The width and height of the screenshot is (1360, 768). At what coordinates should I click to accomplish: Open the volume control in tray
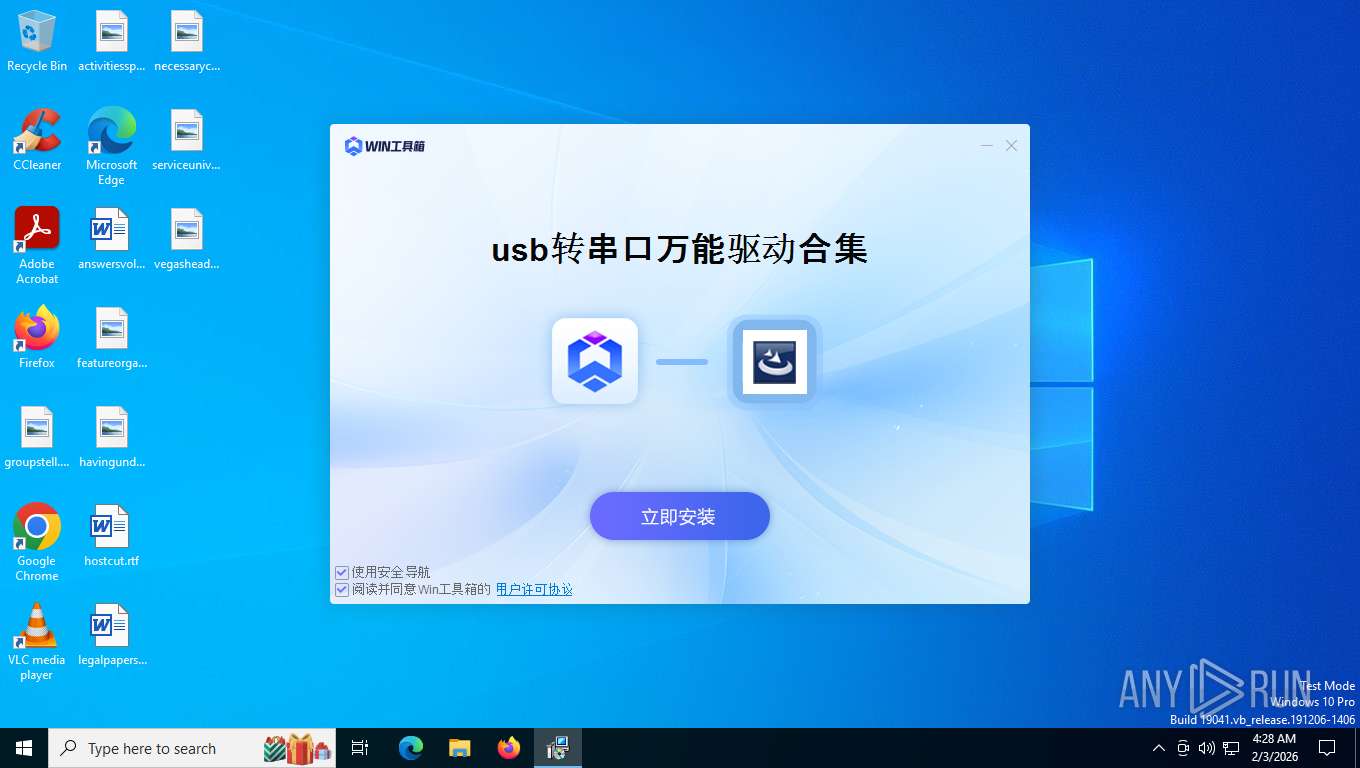1207,748
